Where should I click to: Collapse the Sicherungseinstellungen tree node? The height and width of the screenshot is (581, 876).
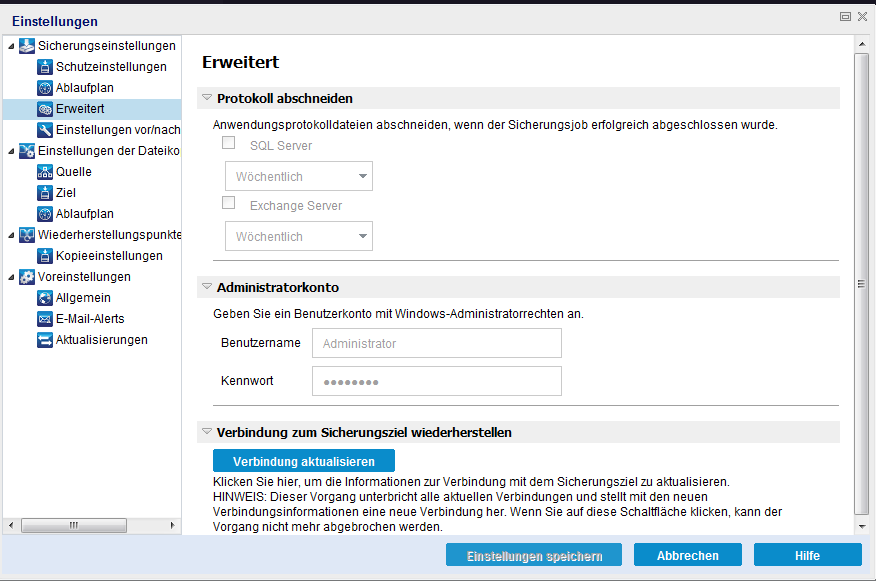11,46
